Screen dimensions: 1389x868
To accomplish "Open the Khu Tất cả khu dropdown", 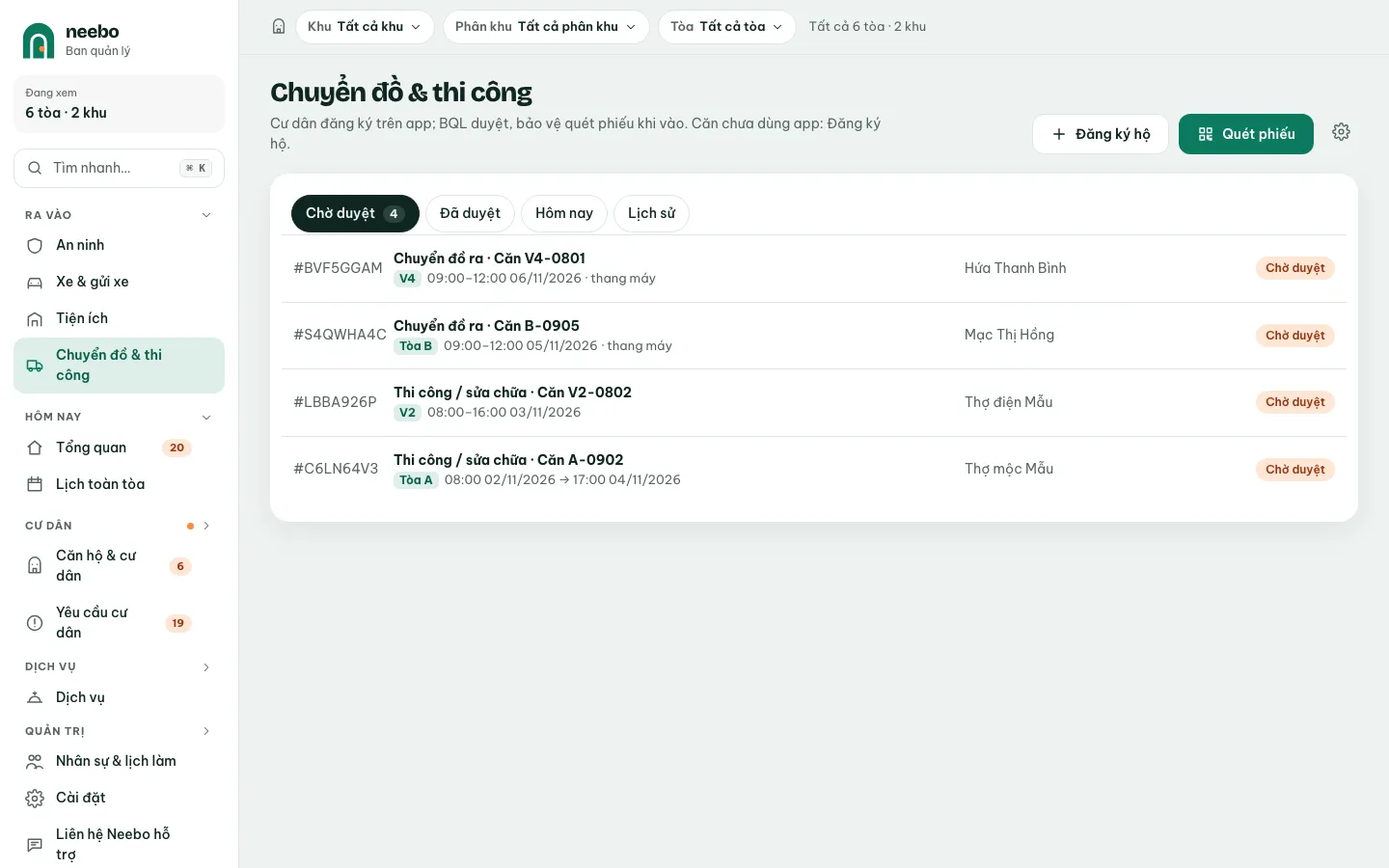I will click(x=365, y=27).
